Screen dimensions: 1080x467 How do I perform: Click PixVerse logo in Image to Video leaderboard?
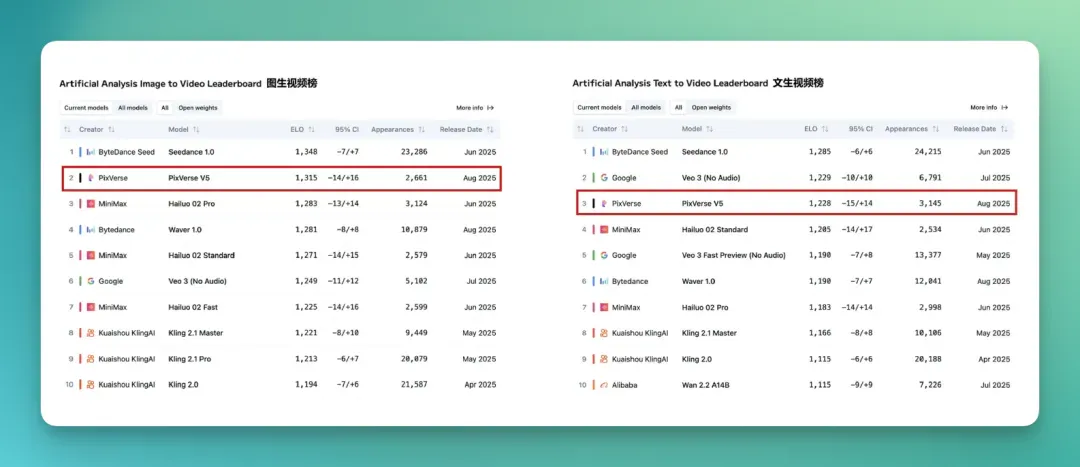click(x=90, y=178)
